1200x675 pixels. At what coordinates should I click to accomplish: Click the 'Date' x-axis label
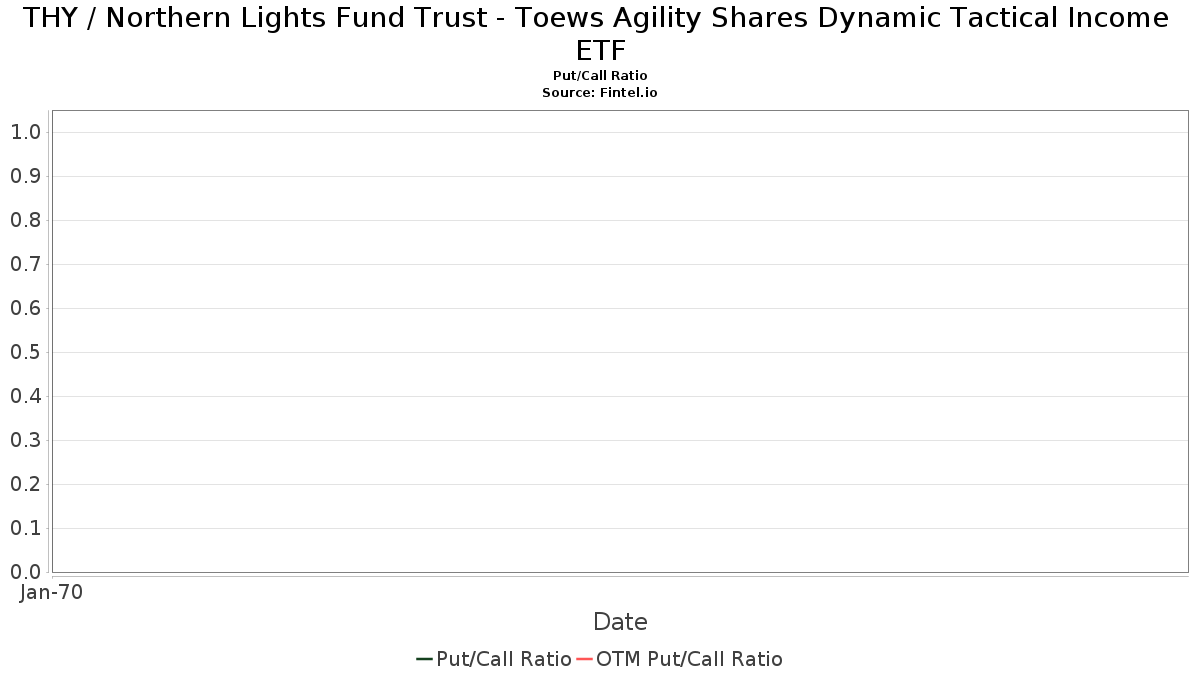[620, 622]
